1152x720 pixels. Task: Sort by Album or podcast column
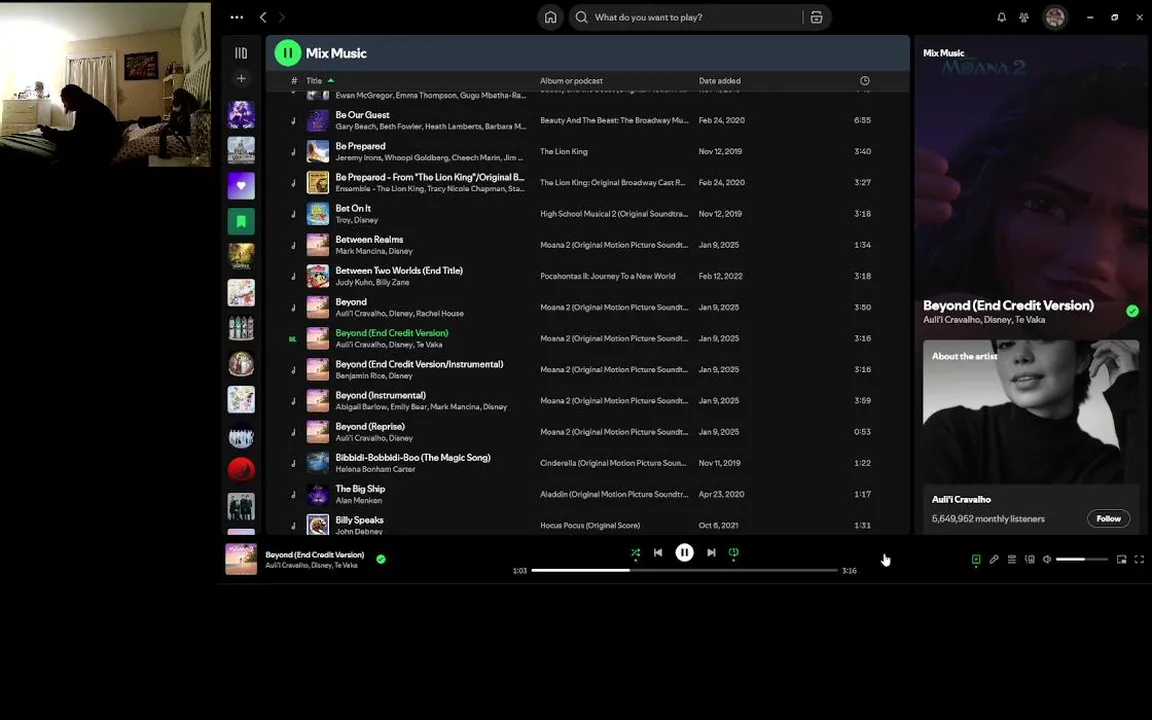571,81
